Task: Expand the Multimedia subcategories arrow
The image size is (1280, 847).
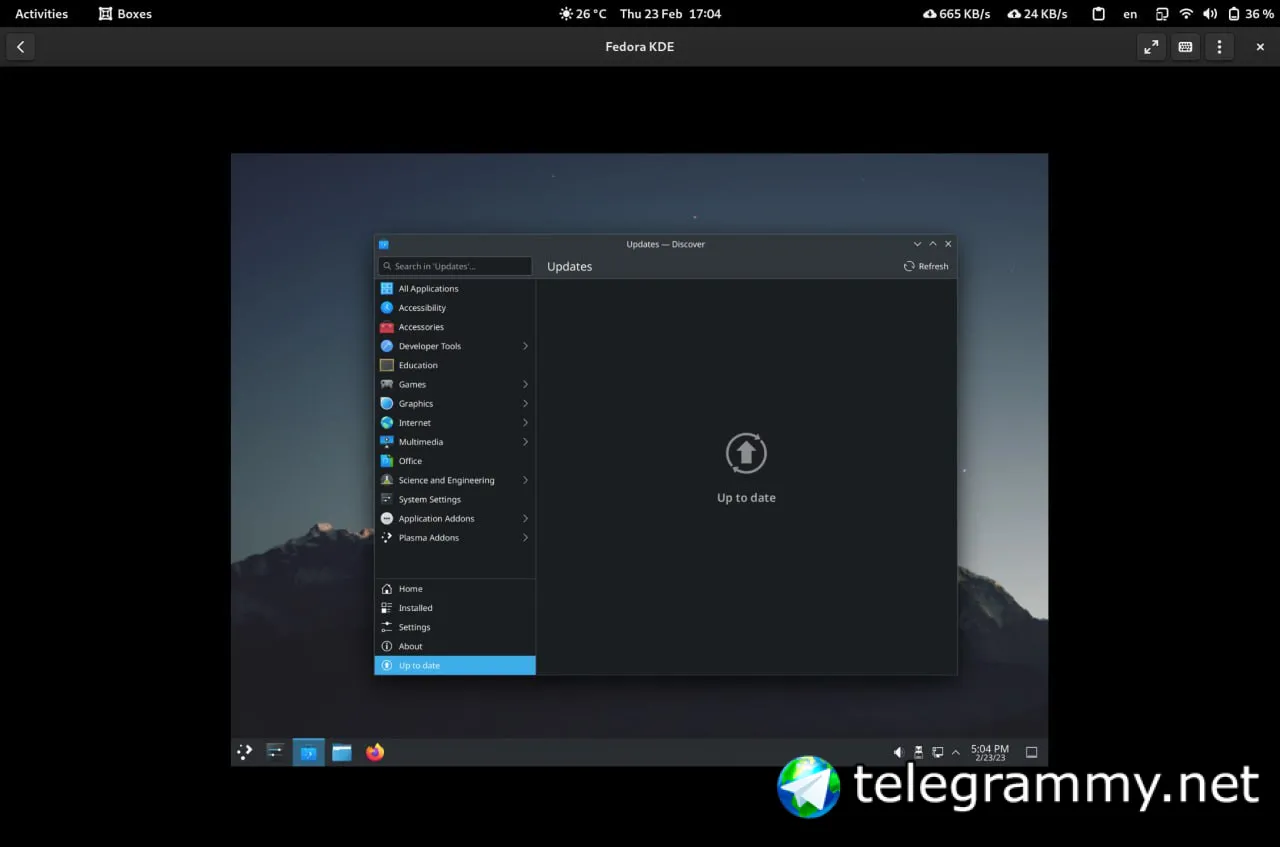Action: [x=525, y=442]
